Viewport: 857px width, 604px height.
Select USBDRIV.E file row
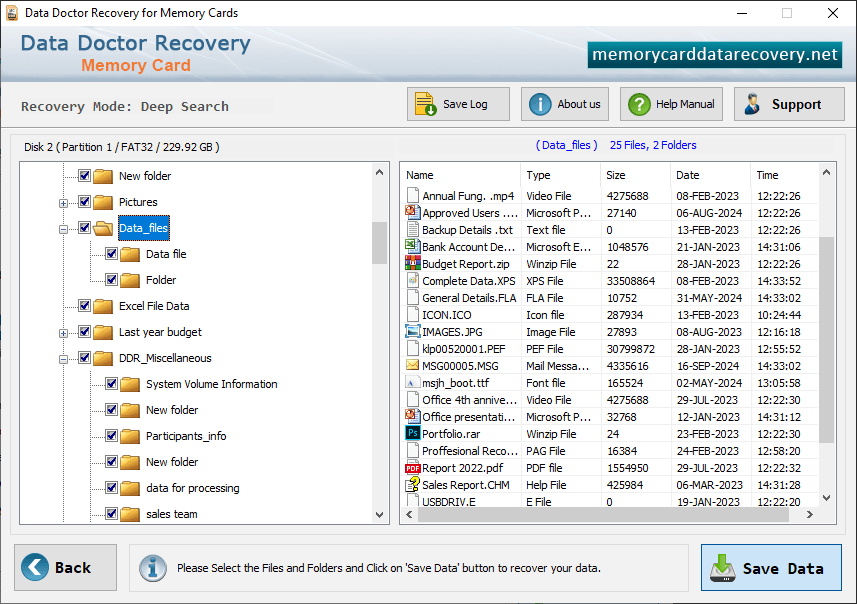611,502
